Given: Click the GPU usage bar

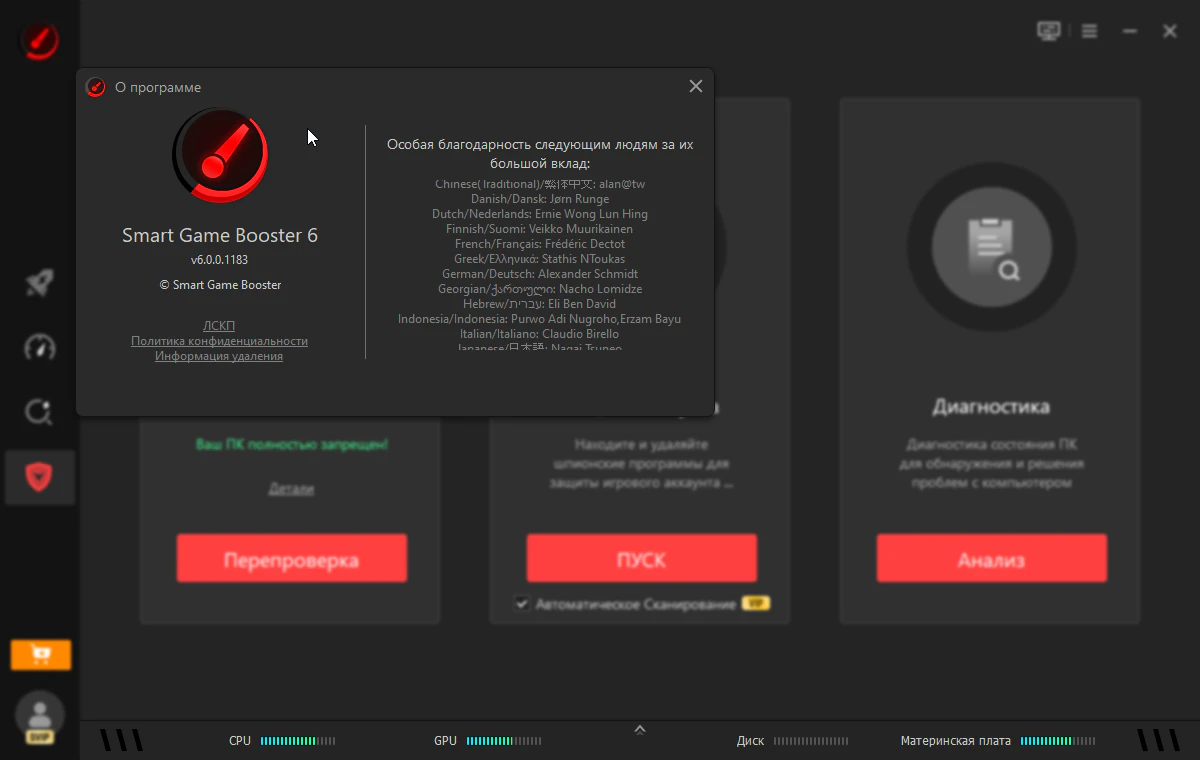Looking at the screenshot, I should (504, 741).
